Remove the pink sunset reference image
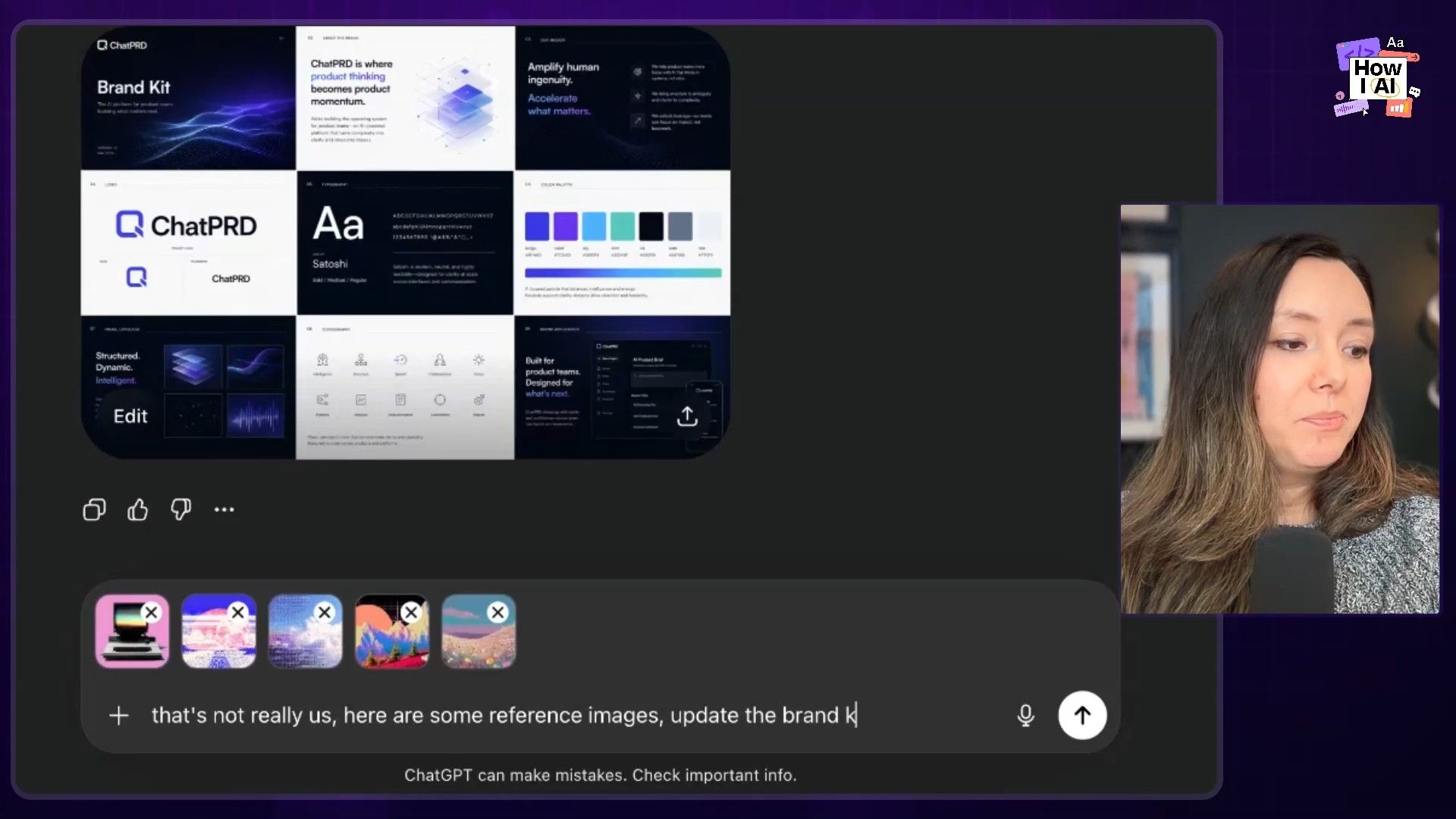 point(238,612)
